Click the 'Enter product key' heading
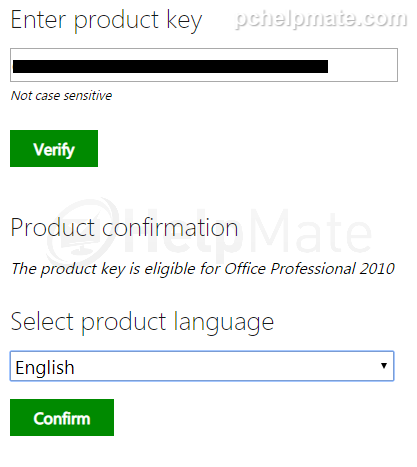The image size is (417, 467). [x=106, y=21]
